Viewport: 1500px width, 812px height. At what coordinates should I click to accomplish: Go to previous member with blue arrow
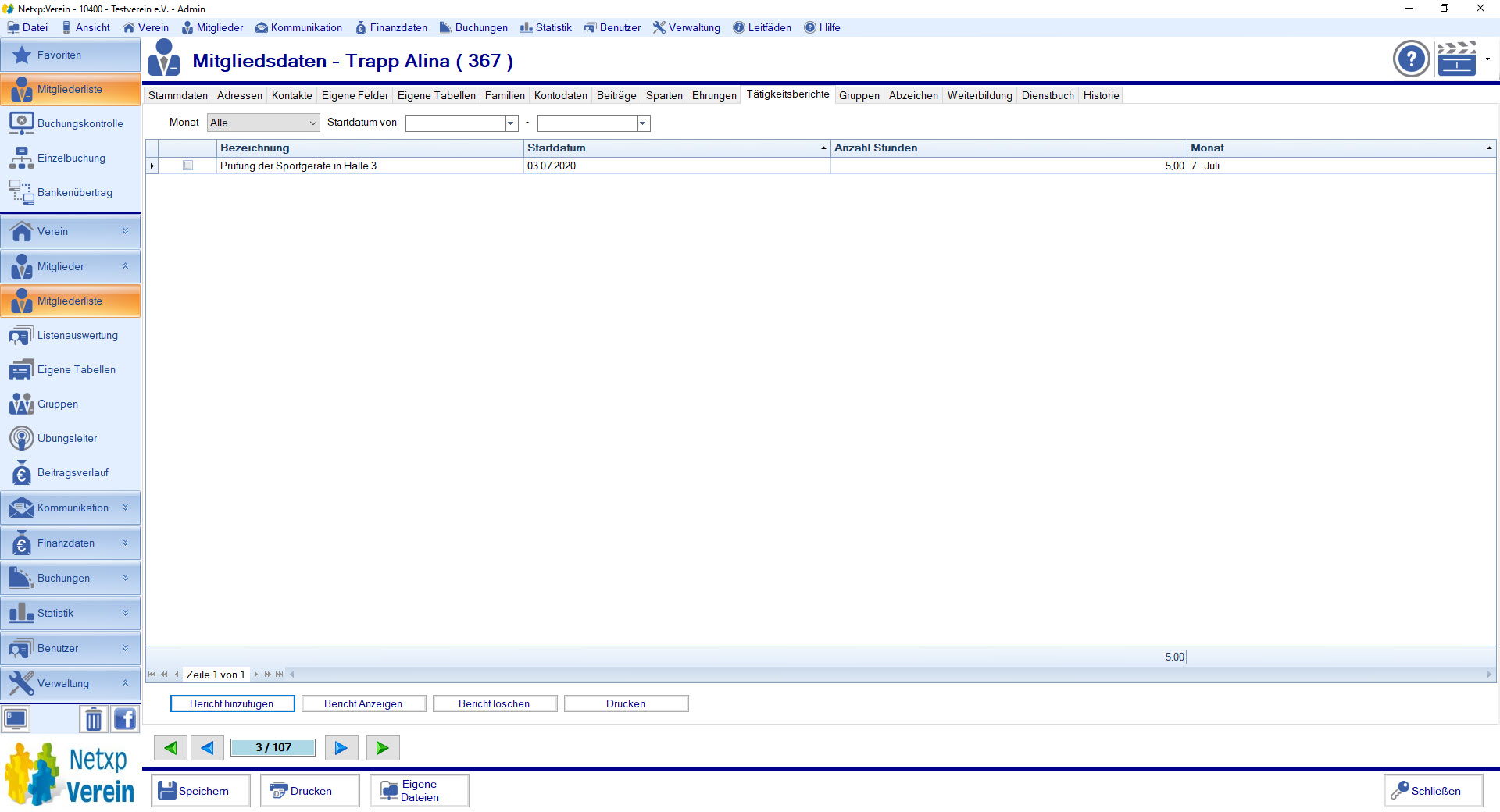tap(207, 748)
